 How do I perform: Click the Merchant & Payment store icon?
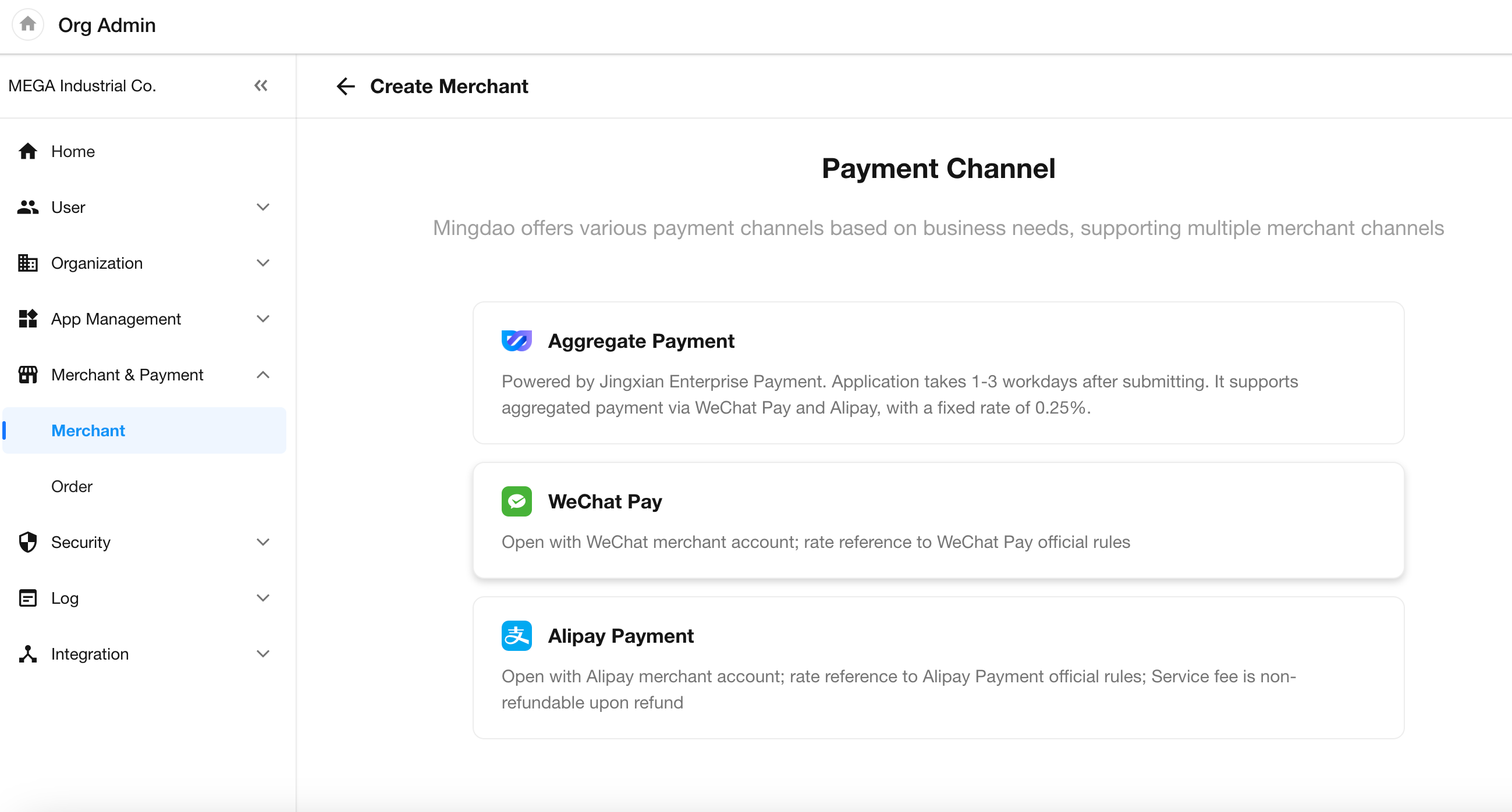(27, 375)
